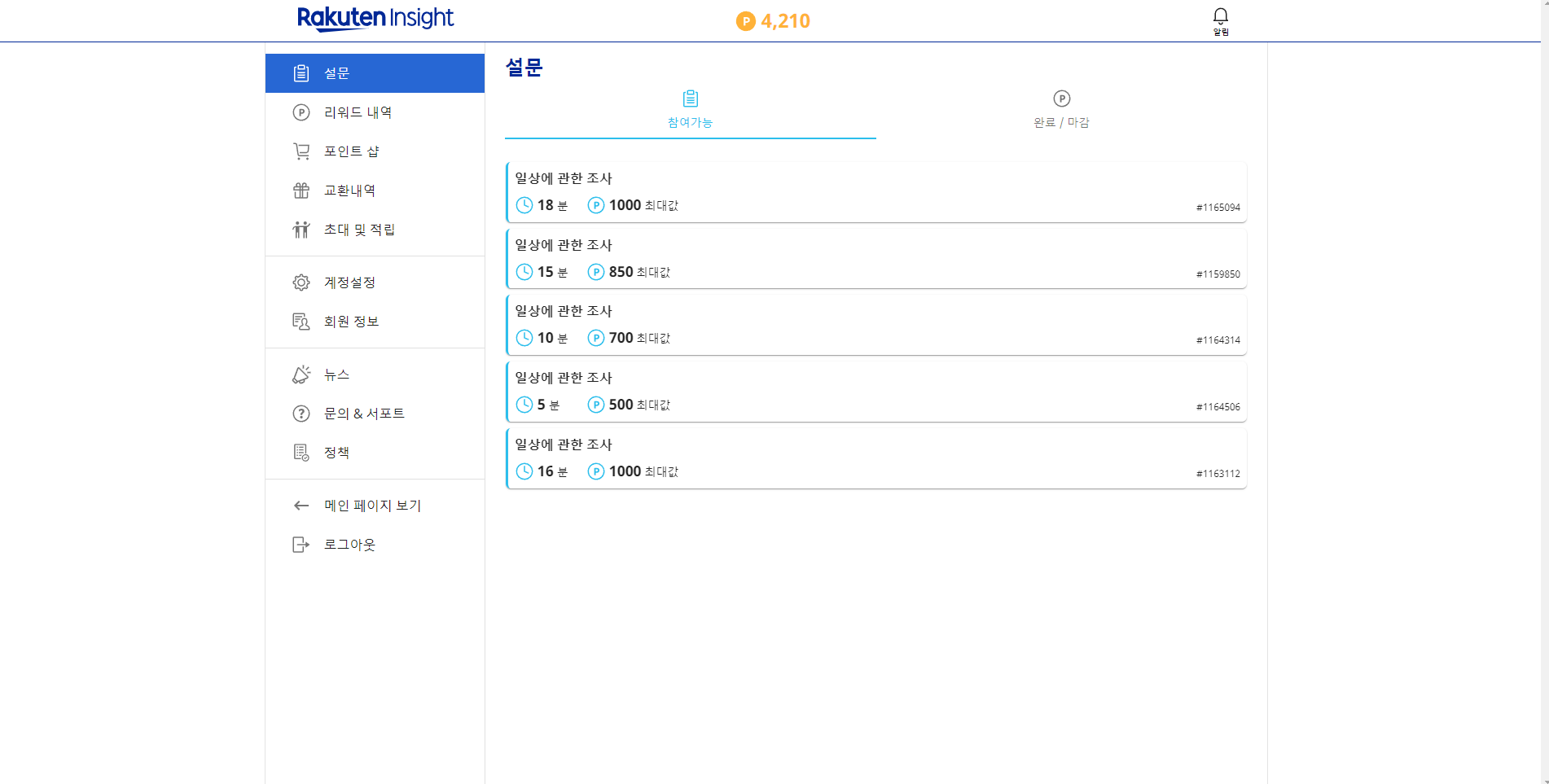The image size is (1549, 784).
Task: Open 정책 menu item
Action: (375, 453)
